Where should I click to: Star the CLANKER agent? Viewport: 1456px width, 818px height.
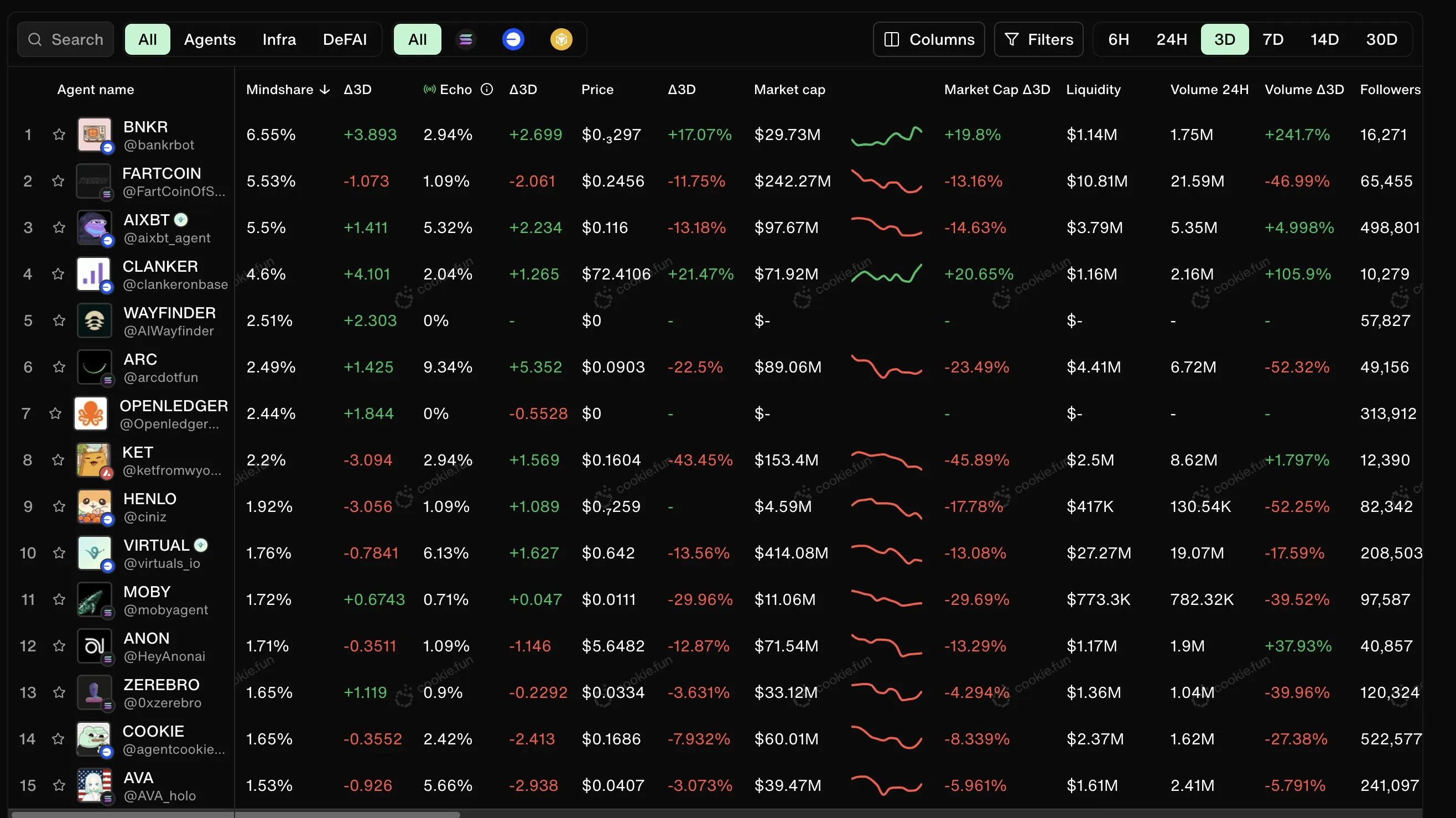click(x=58, y=274)
